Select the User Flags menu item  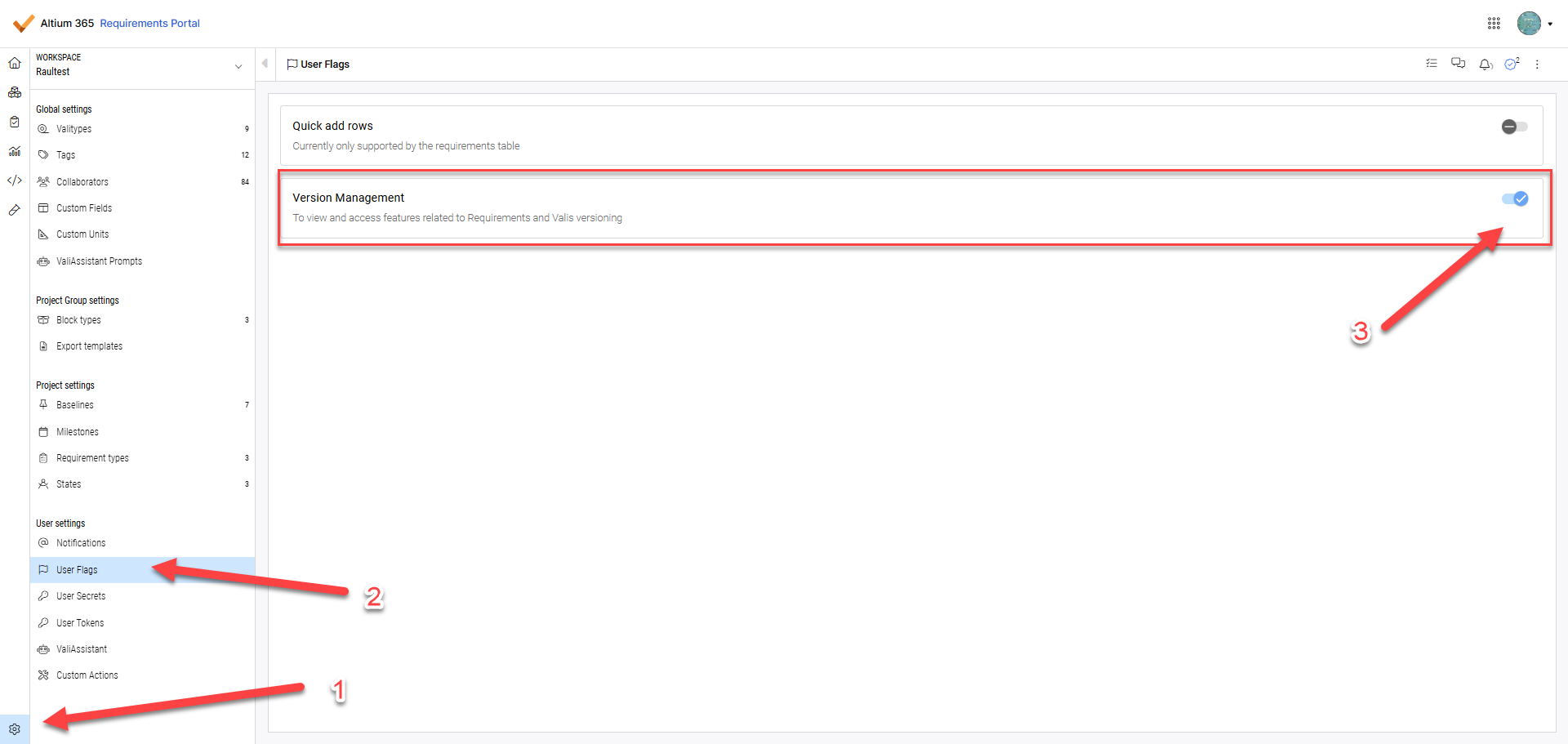pos(142,570)
